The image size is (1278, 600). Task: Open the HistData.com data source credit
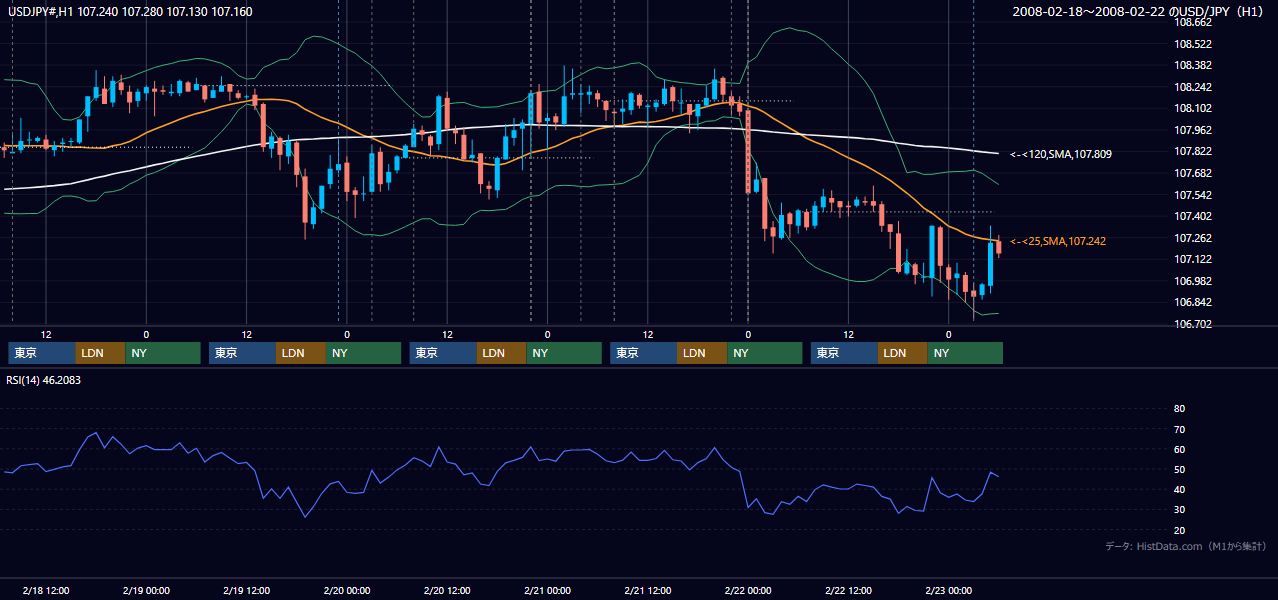pos(1186,546)
